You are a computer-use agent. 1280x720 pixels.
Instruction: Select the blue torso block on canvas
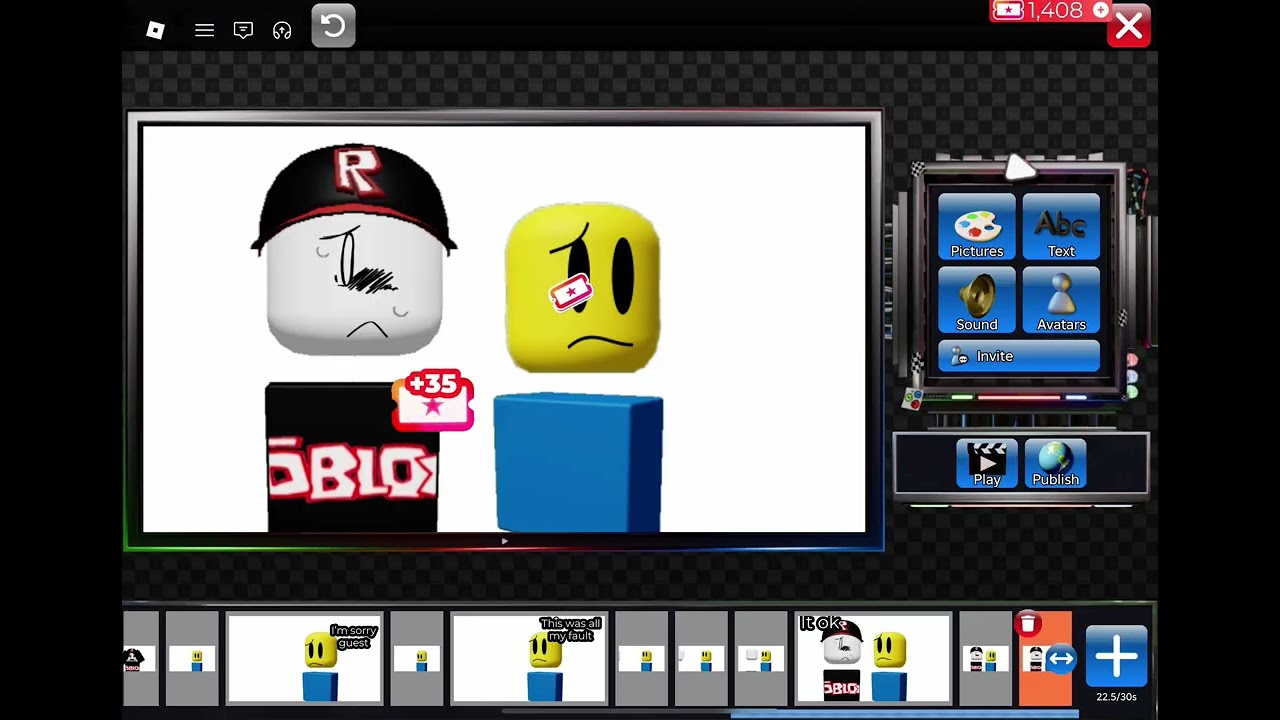578,462
